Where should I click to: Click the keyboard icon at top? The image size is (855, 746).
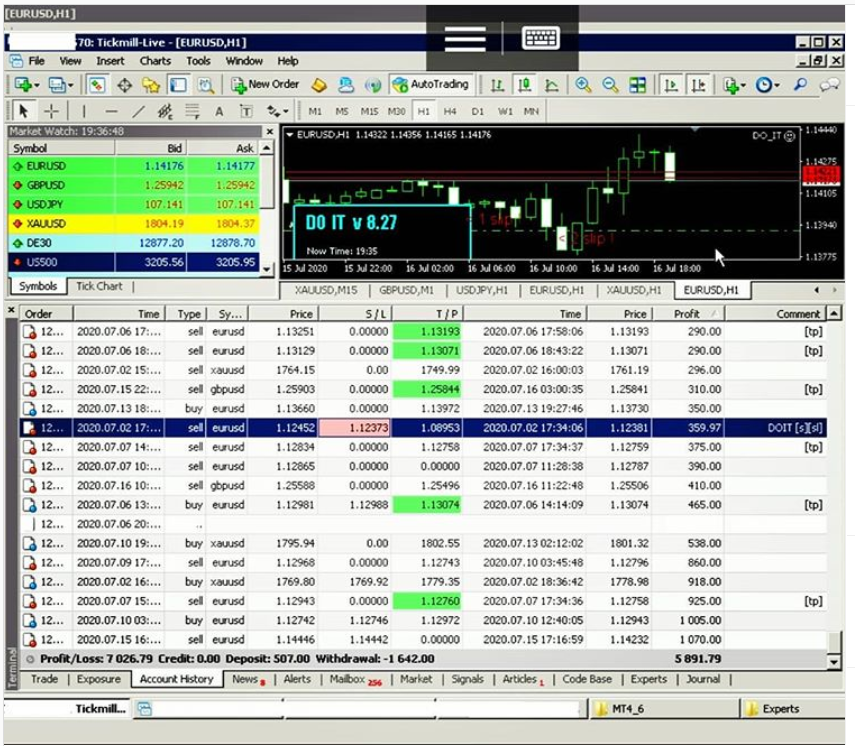click(540, 39)
